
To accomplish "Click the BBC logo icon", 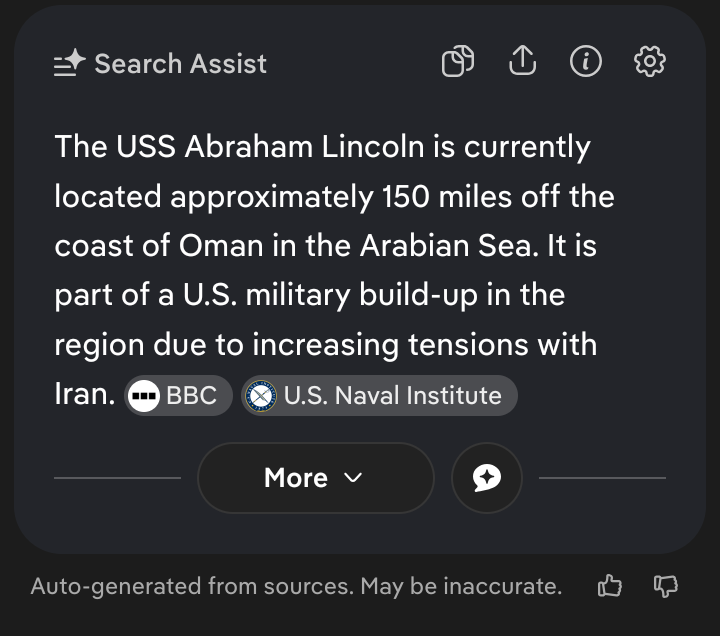I will tap(145, 396).
